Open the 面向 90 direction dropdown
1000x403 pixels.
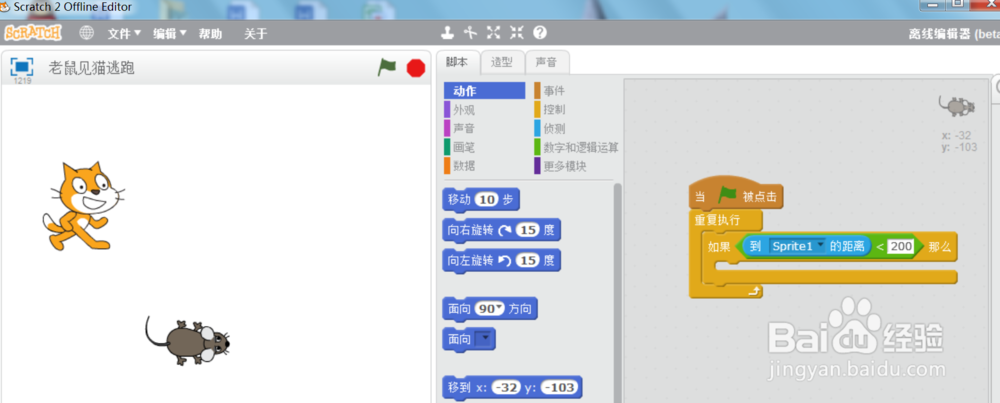tap(499, 309)
